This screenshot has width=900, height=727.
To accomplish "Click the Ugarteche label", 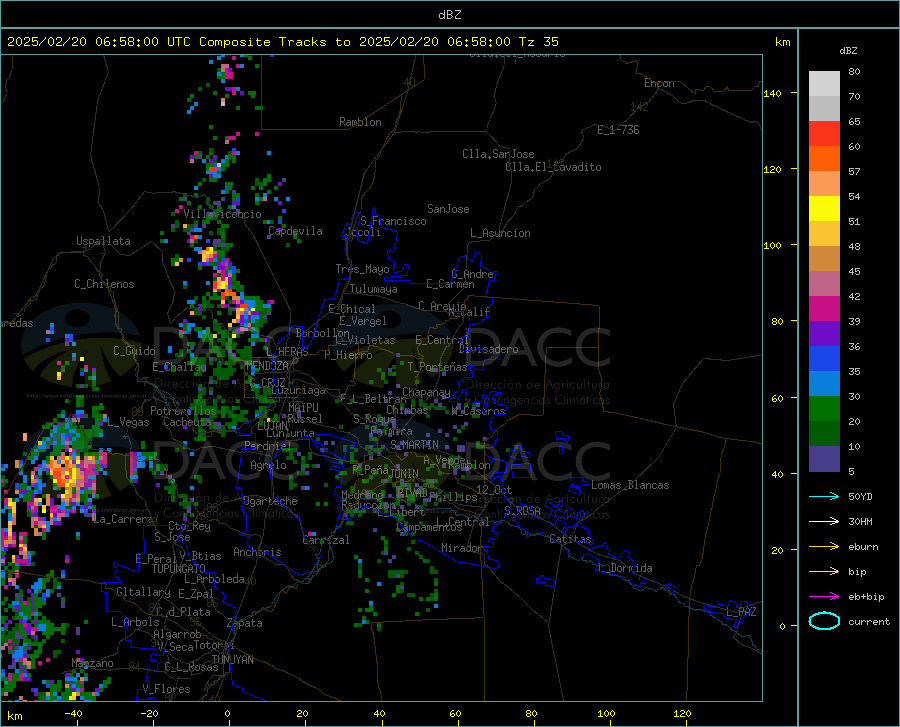I will pos(270,501).
